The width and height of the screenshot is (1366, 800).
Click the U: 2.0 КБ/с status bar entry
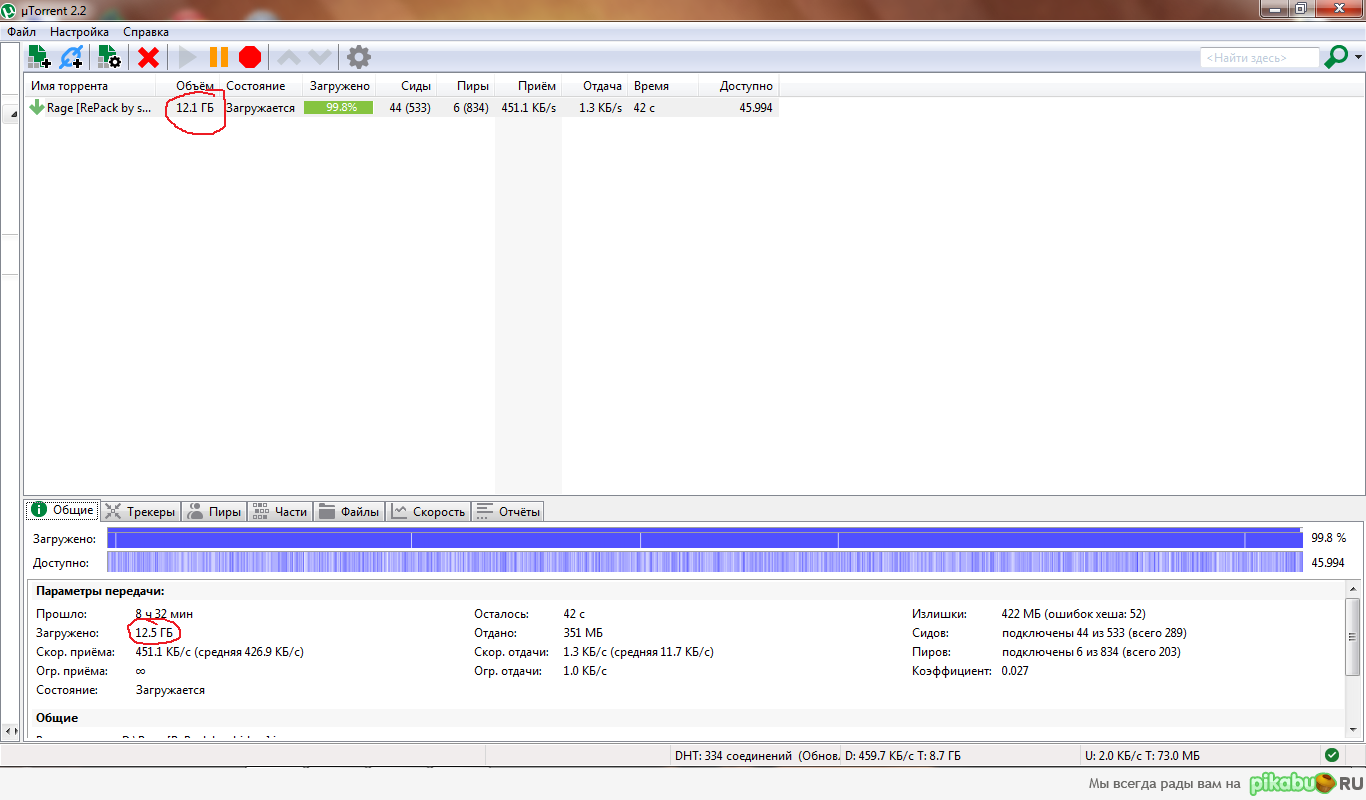(1142, 756)
